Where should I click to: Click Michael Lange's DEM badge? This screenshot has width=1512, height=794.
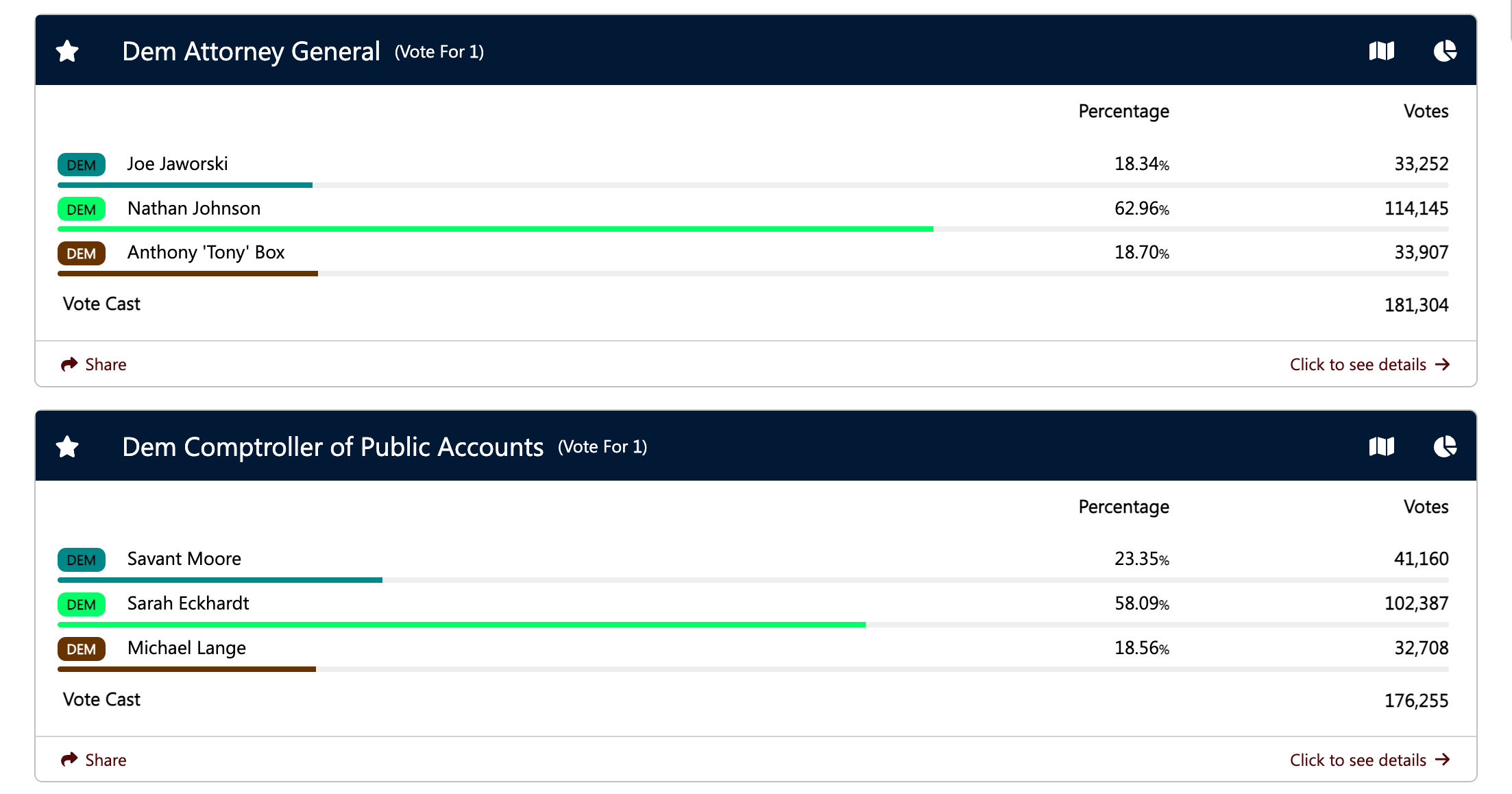point(82,649)
